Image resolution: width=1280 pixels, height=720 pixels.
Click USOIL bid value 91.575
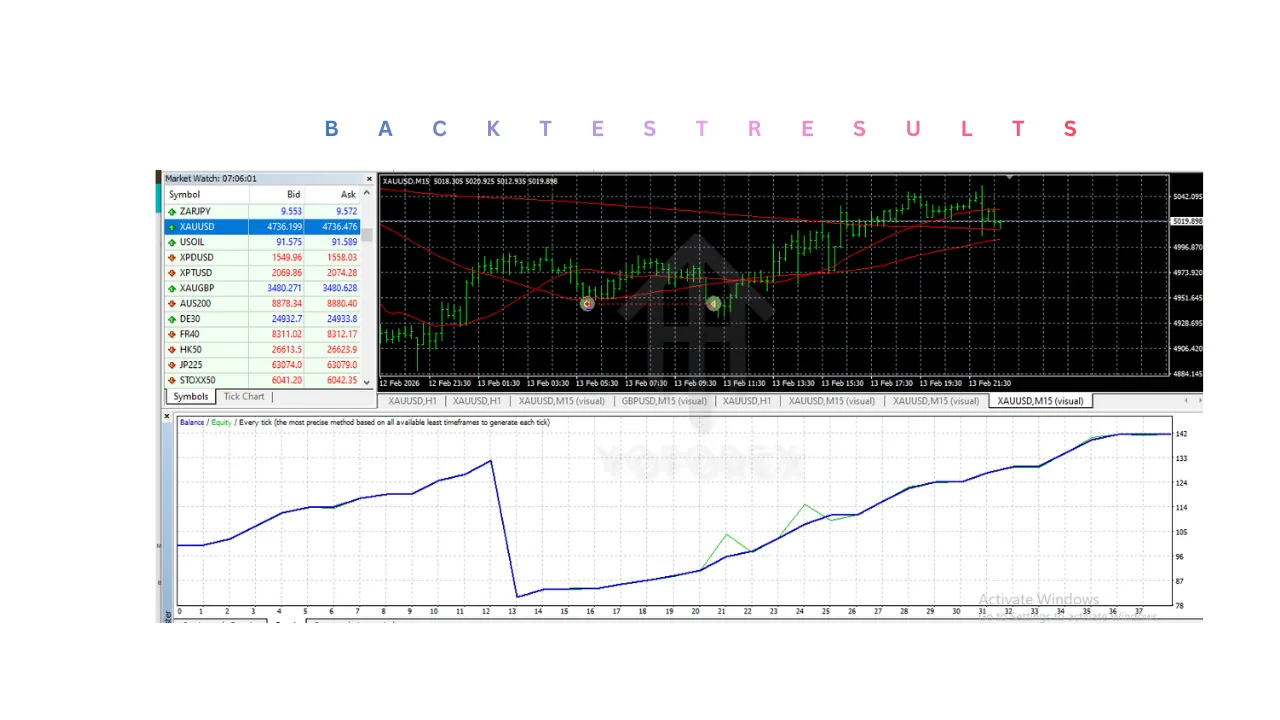[x=288, y=242]
